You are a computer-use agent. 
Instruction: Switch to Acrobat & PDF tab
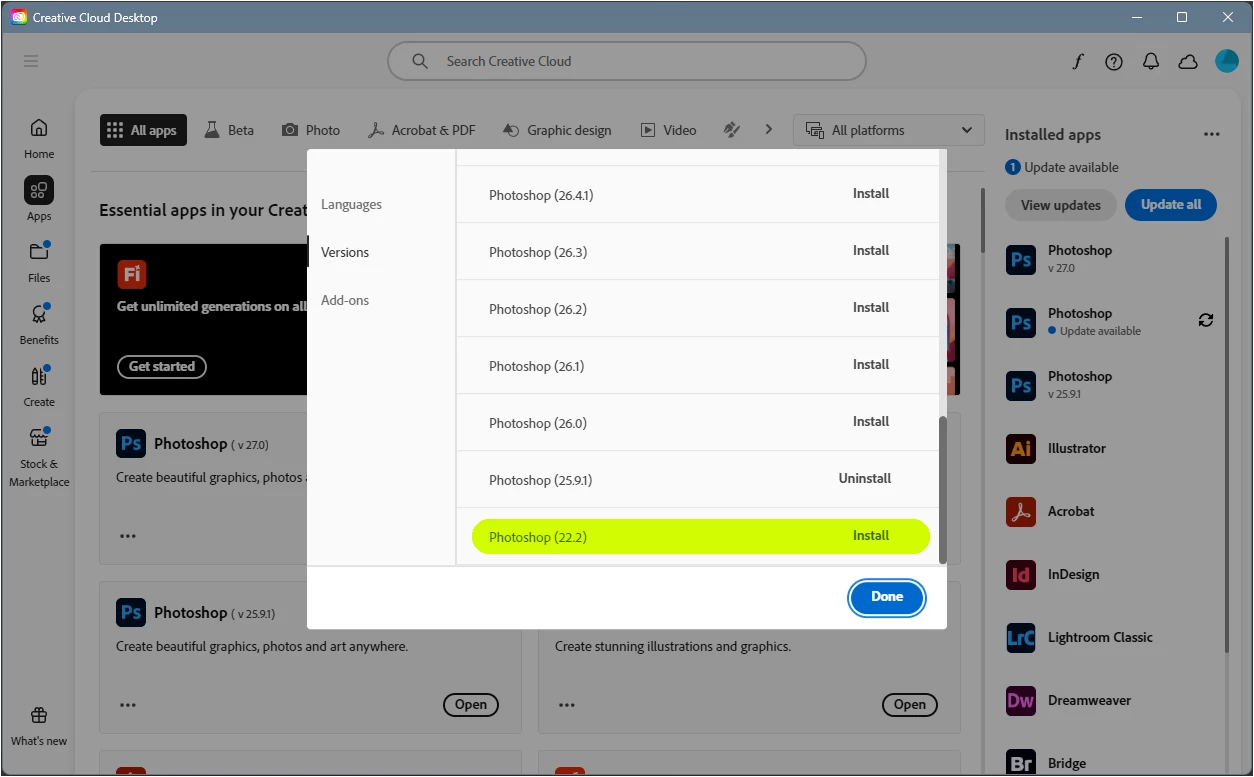click(421, 130)
